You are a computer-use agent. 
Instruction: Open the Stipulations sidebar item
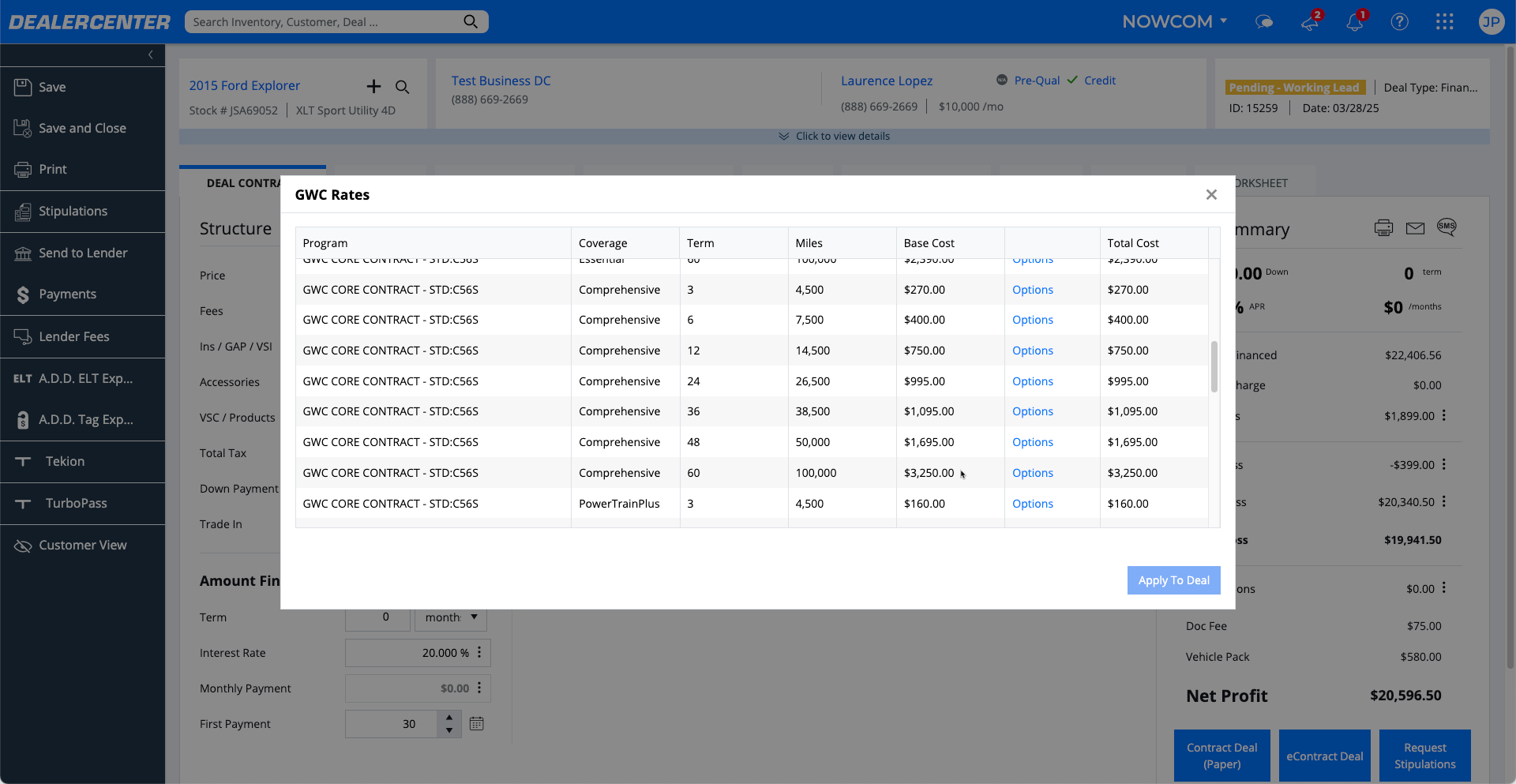pyautogui.click(x=82, y=211)
